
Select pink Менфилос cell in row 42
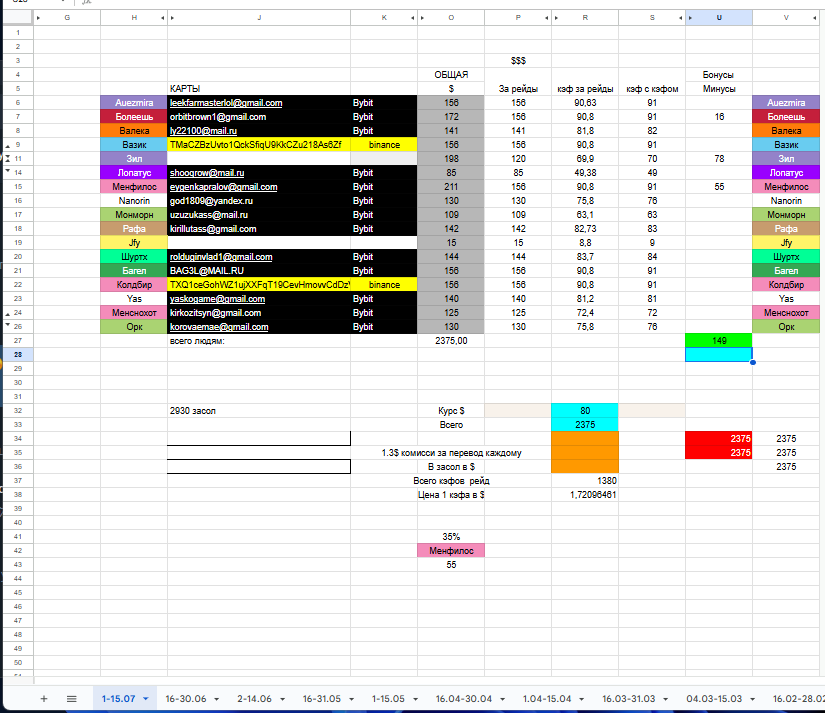pos(451,550)
